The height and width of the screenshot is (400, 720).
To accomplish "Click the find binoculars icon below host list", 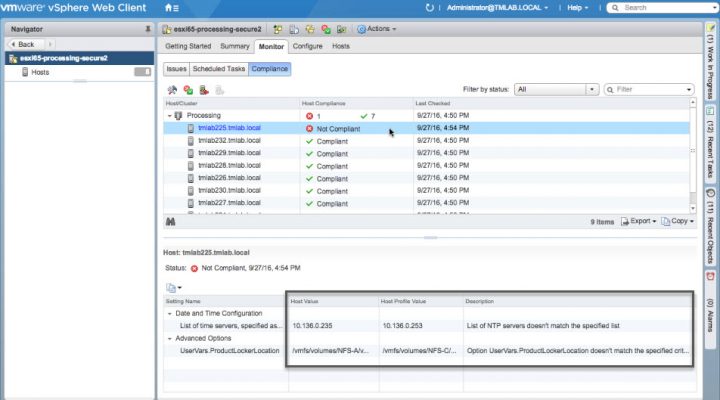I will (171, 220).
